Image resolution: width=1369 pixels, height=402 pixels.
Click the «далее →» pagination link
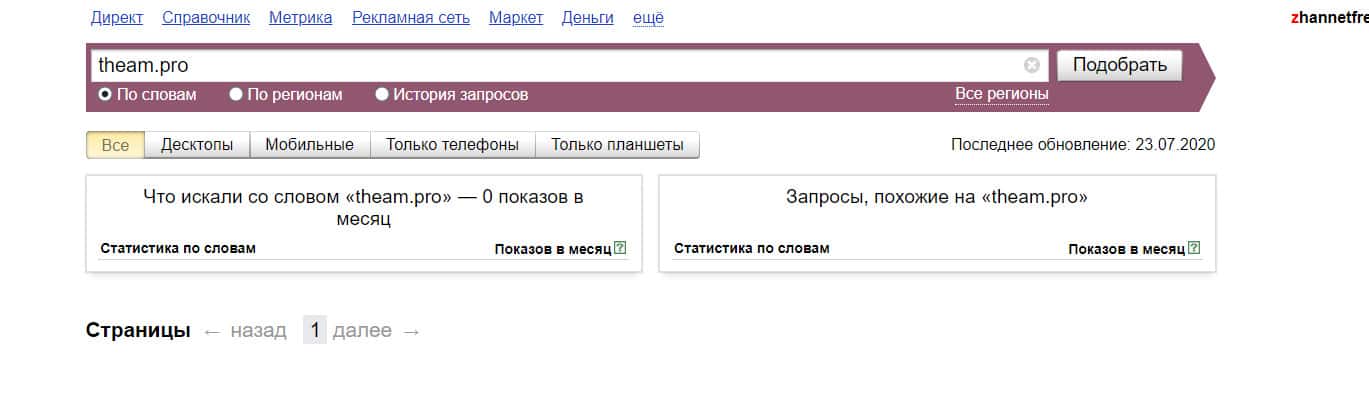coord(376,331)
